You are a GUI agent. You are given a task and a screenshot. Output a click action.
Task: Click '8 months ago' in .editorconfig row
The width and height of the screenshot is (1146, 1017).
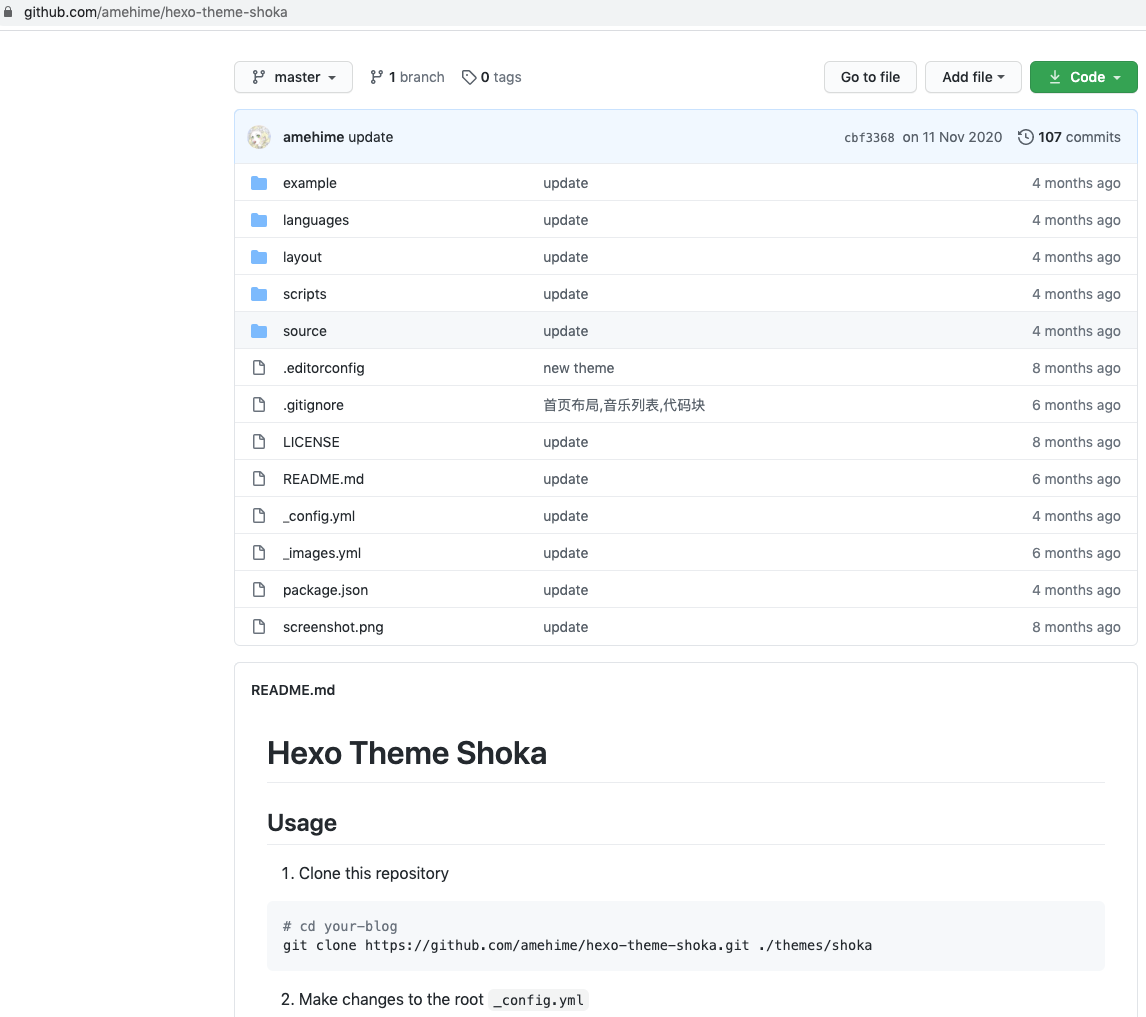1076,368
